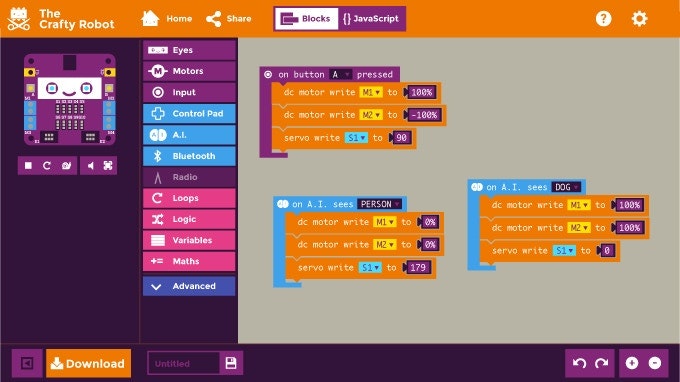Collapse the simulator panel
The image size is (680, 382).
[x=27, y=363]
